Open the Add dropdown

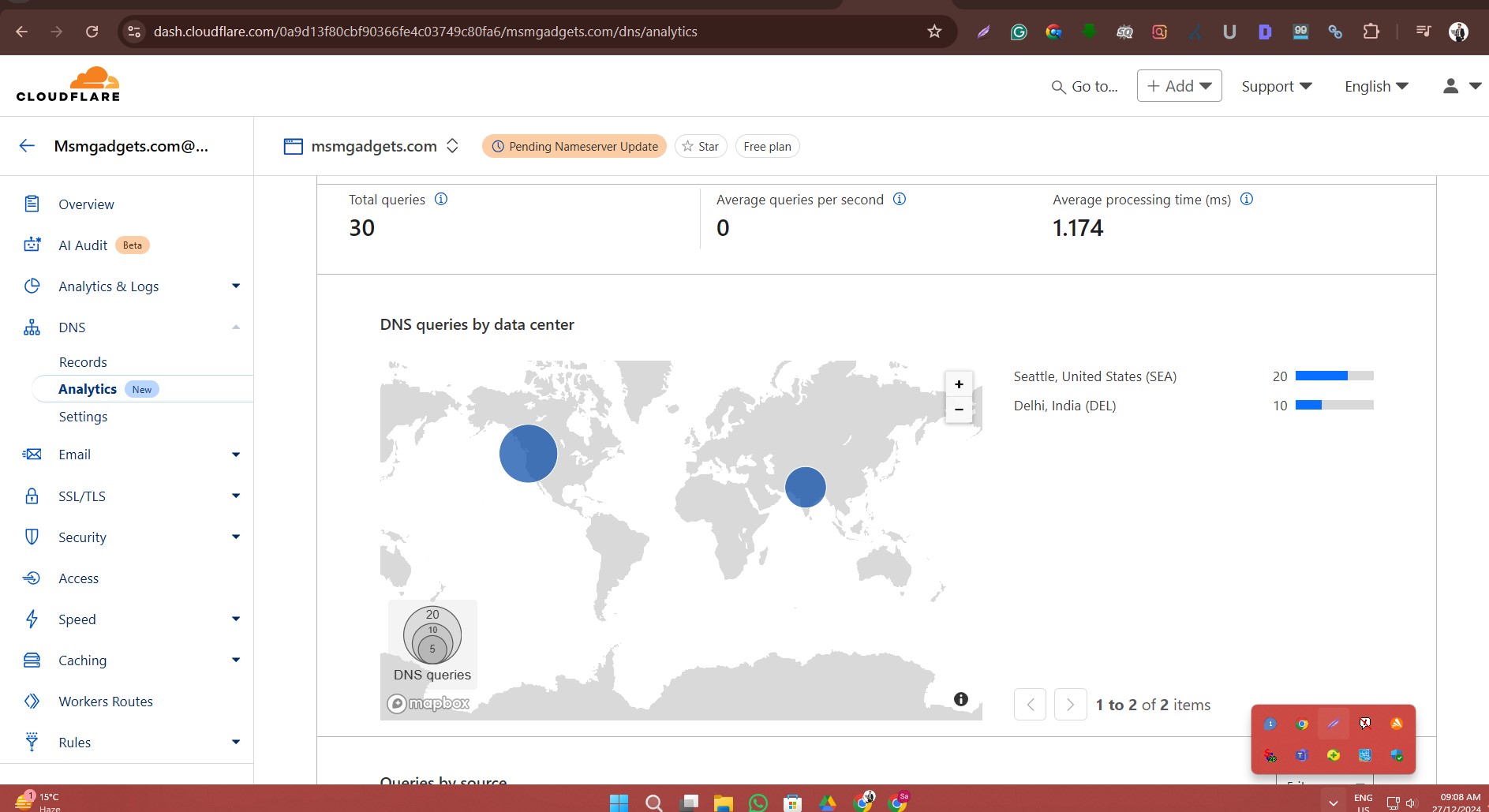click(1179, 86)
